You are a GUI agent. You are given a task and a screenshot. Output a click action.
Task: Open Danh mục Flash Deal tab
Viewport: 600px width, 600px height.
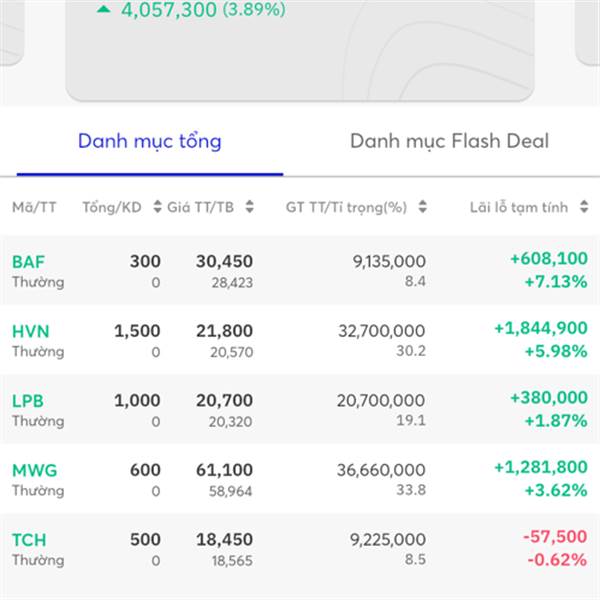(x=449, y=141)
